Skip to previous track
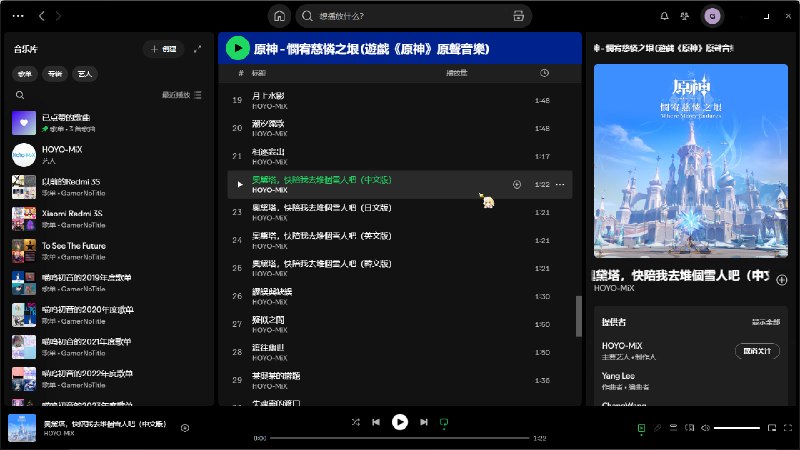Screen dimensions: 800x450 (x=376, y=422)
